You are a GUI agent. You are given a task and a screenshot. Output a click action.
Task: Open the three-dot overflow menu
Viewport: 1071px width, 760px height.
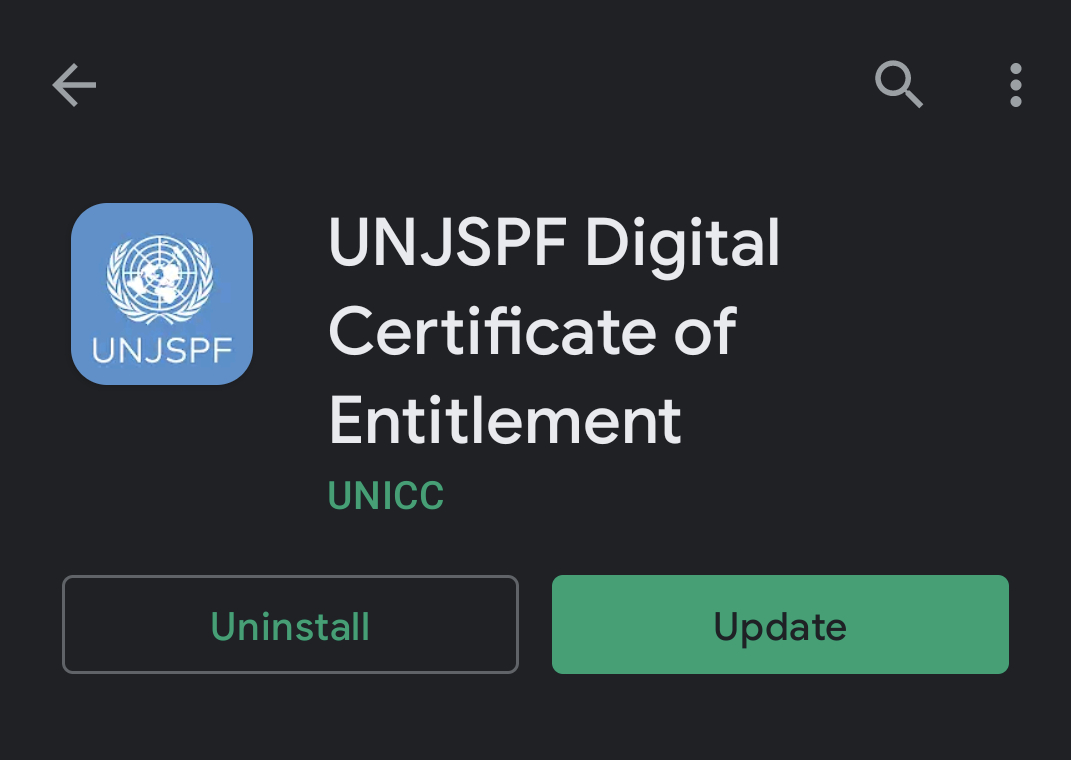click(1016, 85)
